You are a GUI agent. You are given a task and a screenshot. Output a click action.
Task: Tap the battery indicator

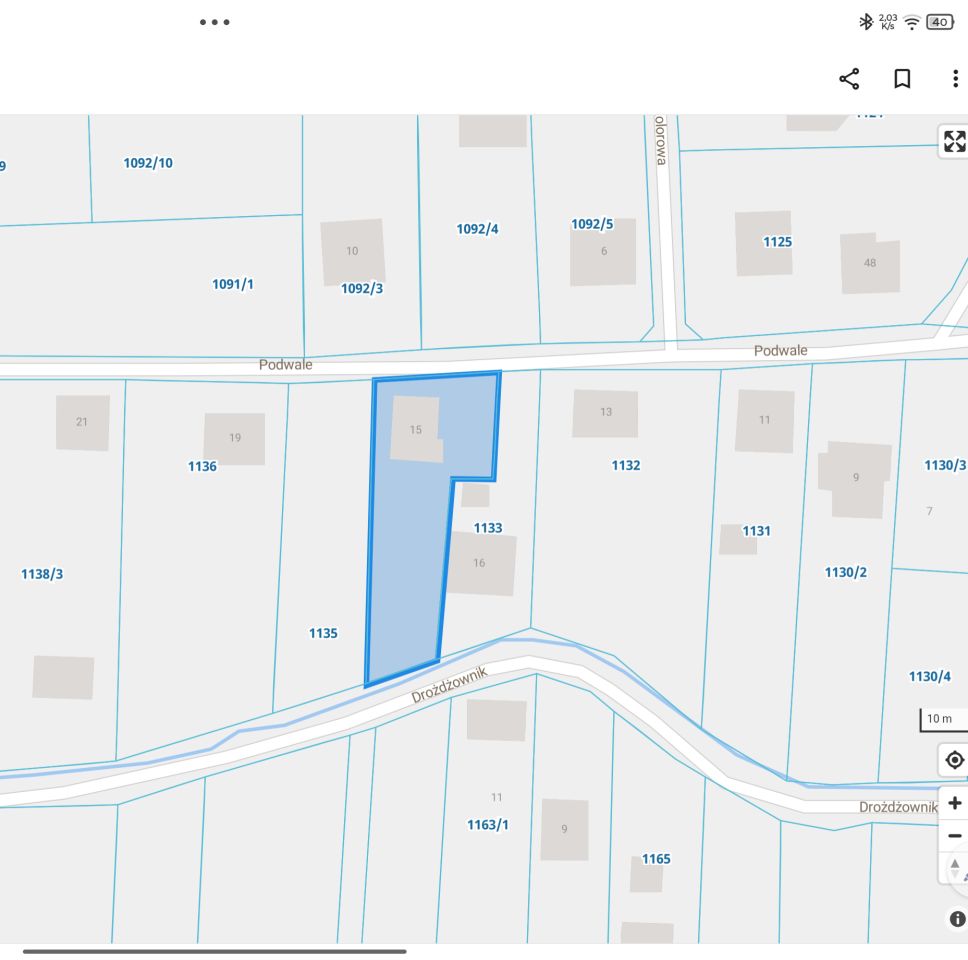tap(940, 22)
